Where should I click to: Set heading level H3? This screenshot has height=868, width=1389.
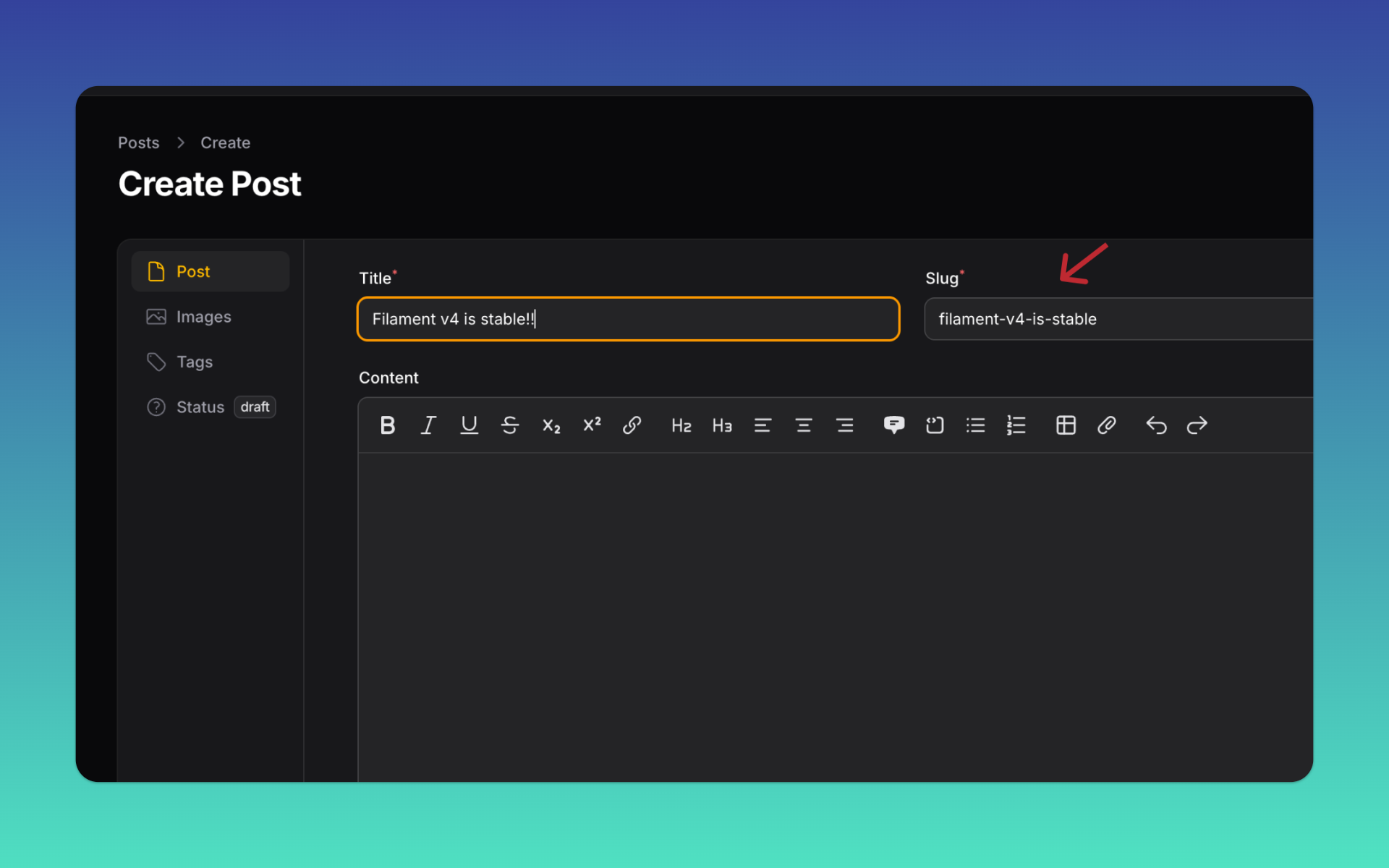[722, 425]
